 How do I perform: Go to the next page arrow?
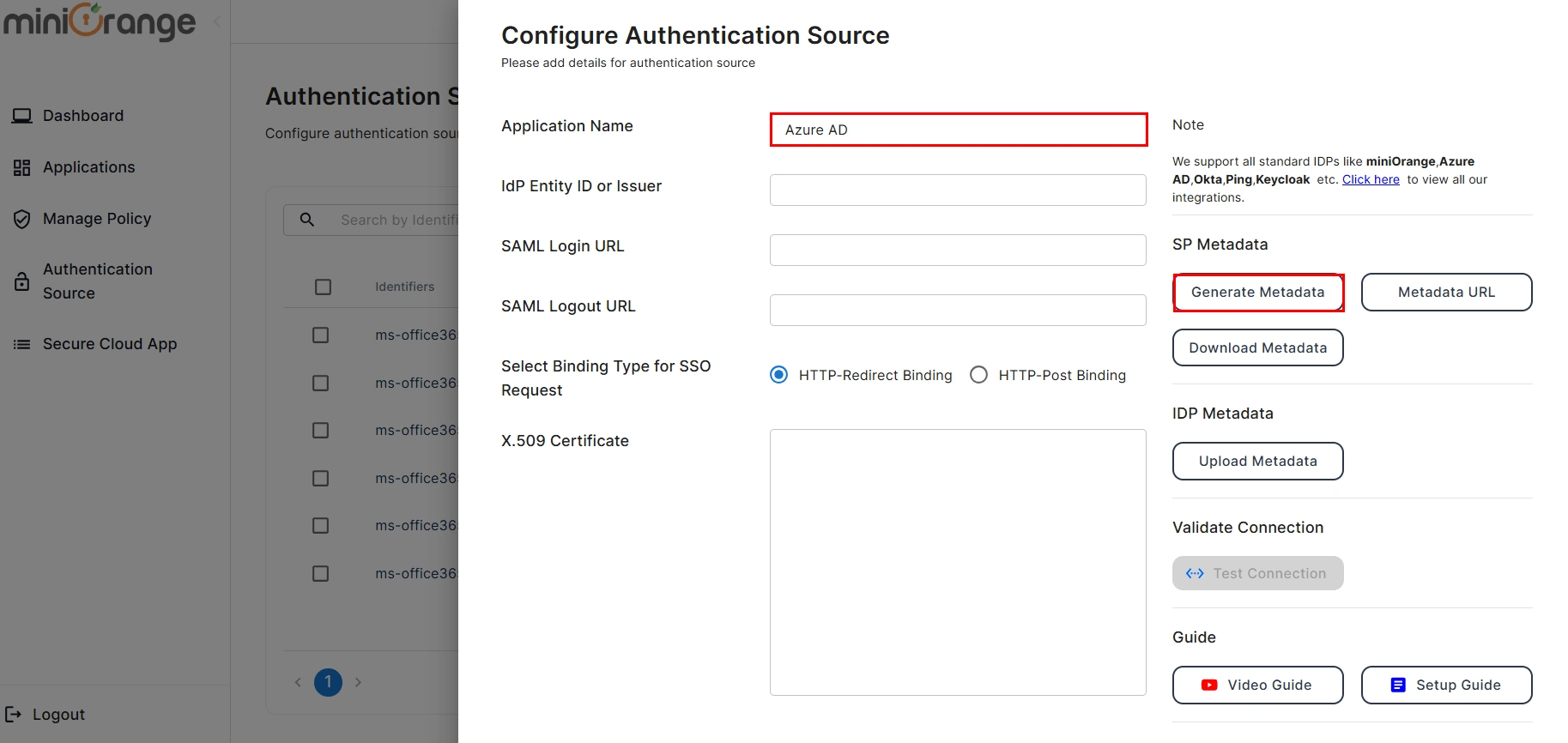tap(358, 683)
